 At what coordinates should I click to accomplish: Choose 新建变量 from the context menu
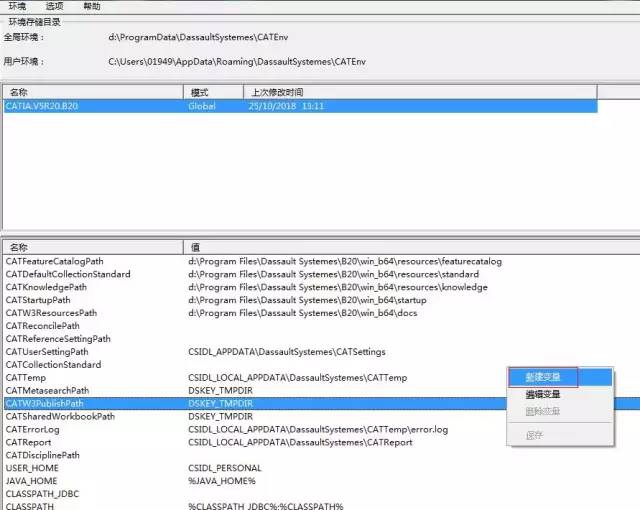click(x=543, y=377)
